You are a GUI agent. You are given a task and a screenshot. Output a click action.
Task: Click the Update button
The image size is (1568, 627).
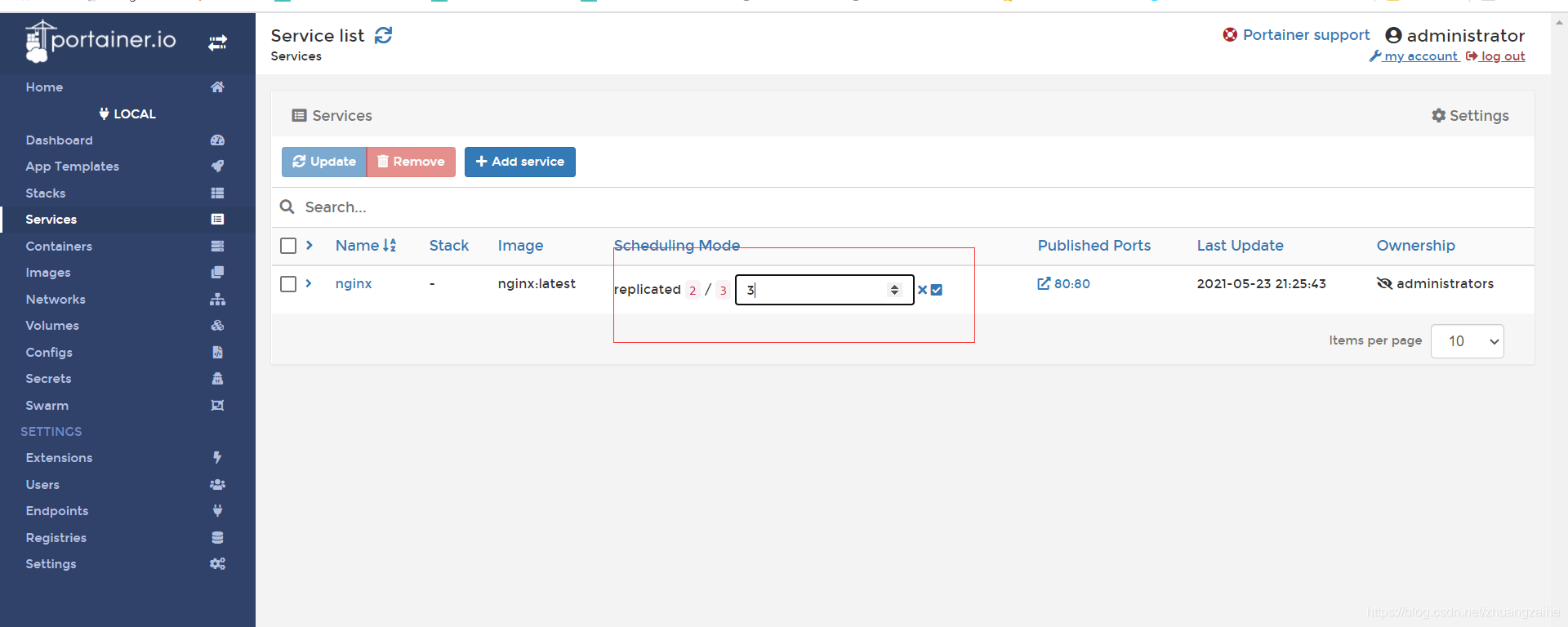[324, 162]
